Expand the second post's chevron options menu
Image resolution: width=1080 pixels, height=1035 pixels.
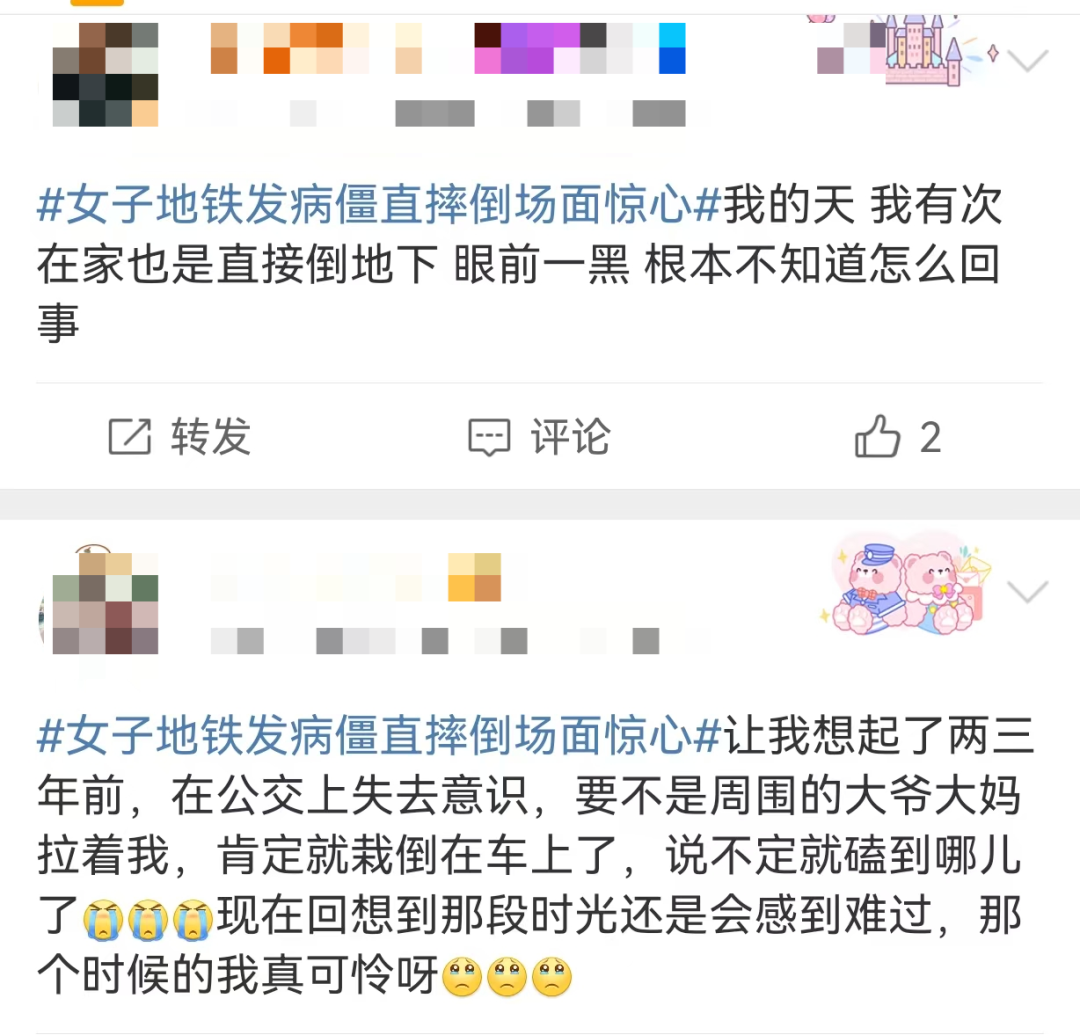coord(1027,592)
